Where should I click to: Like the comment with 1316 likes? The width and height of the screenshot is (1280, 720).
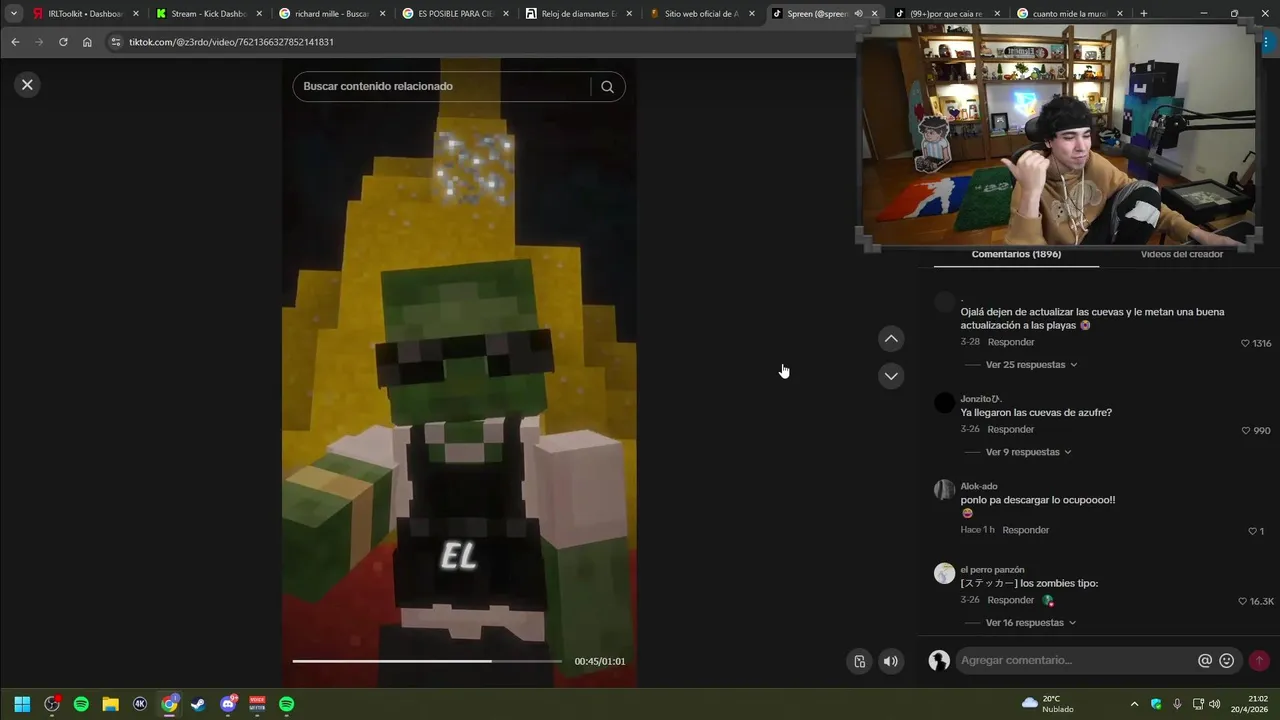point(1256,343)
